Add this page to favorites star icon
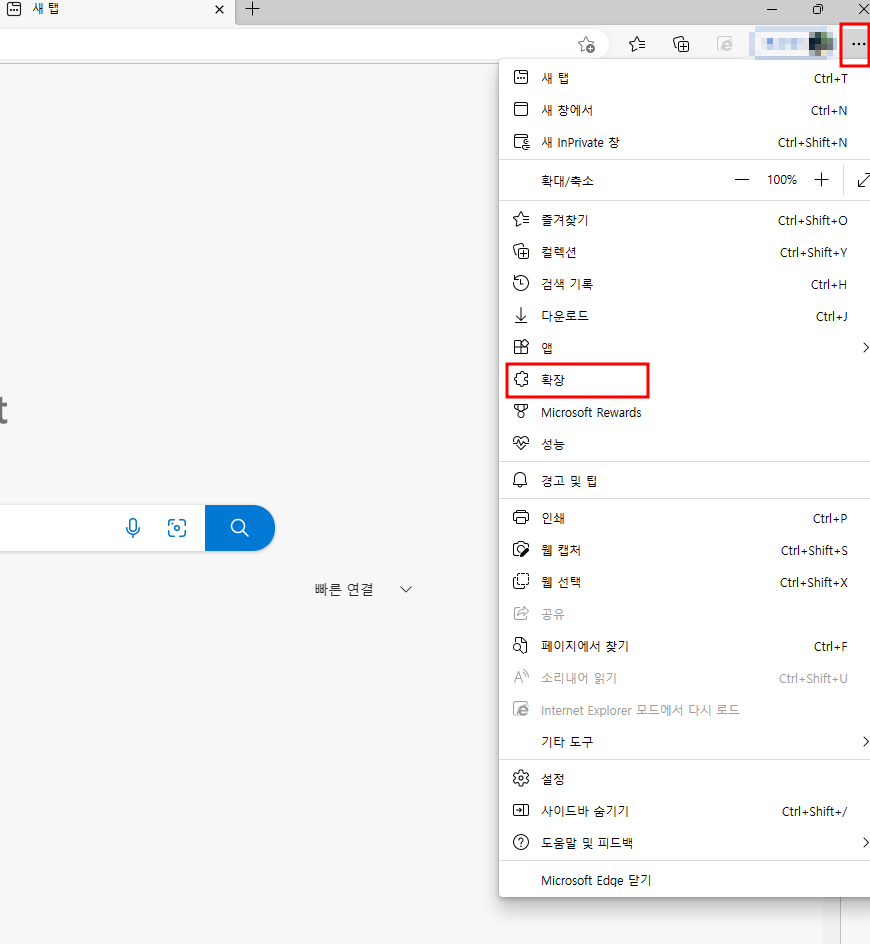Viewport: 870px width, 944px height. point(586,45)
